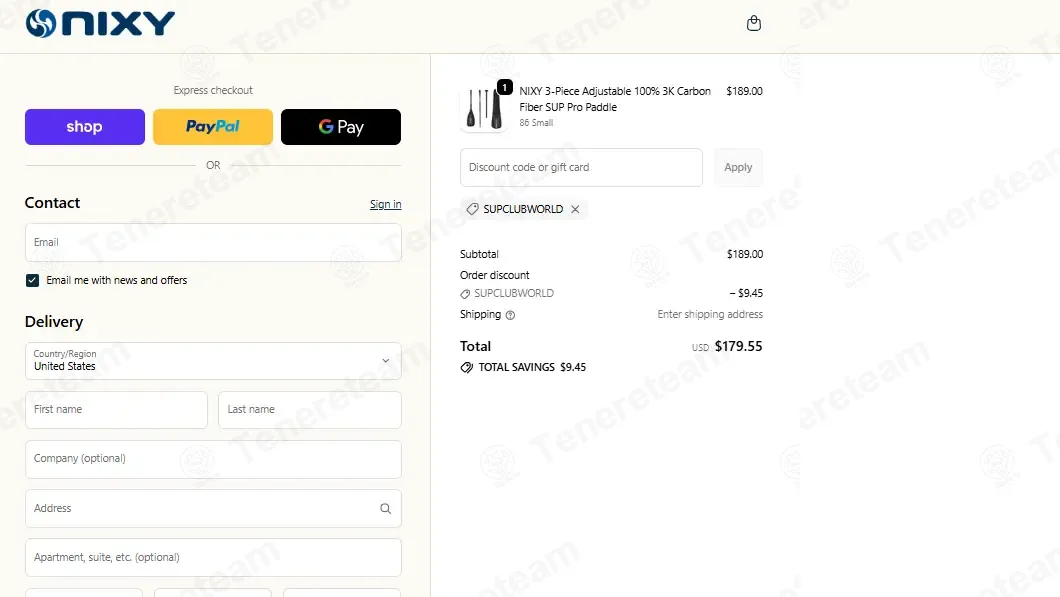Click the NIXY logo
Image resolution: width=1060 pixels, height=597 pixels.
tap(100, 24)
